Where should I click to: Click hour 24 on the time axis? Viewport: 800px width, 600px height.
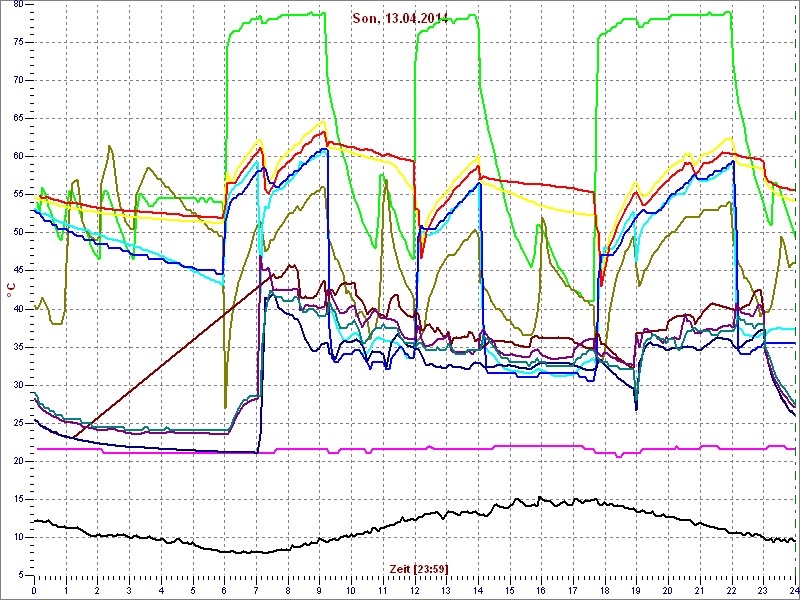click(x=794, y=588)
